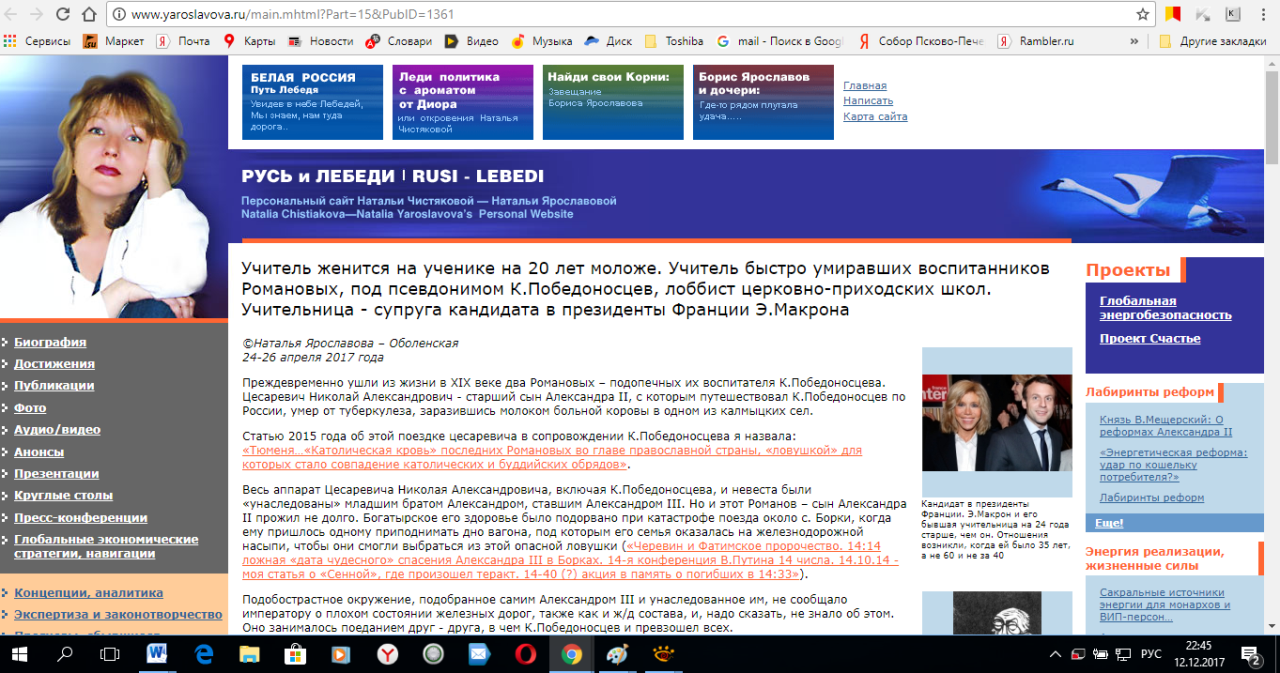Open Task View on the taskbar
1280x673 pixels.
click(x=111, y=653)
